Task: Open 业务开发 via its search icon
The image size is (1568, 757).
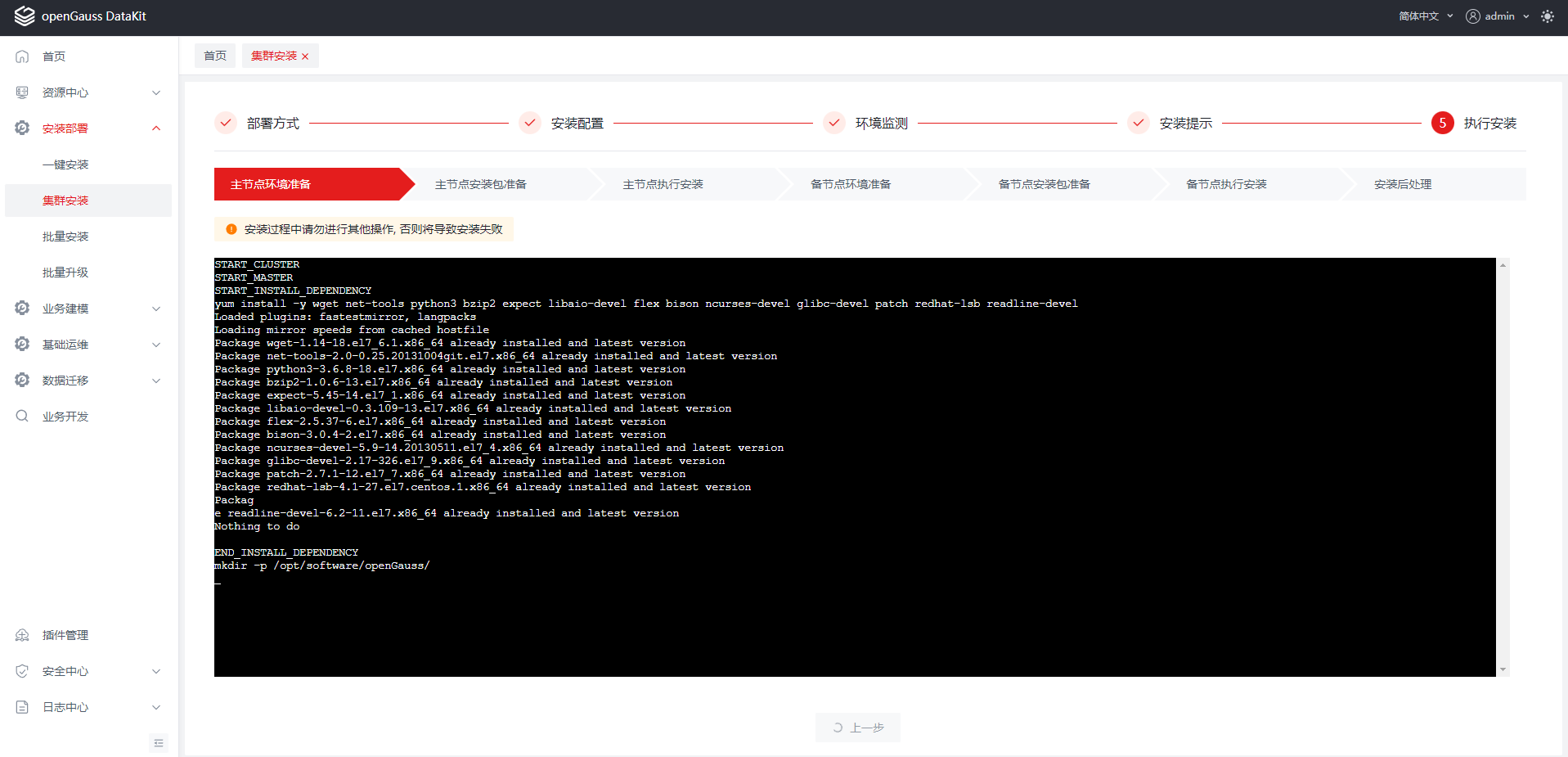Action: pos(22,417)
